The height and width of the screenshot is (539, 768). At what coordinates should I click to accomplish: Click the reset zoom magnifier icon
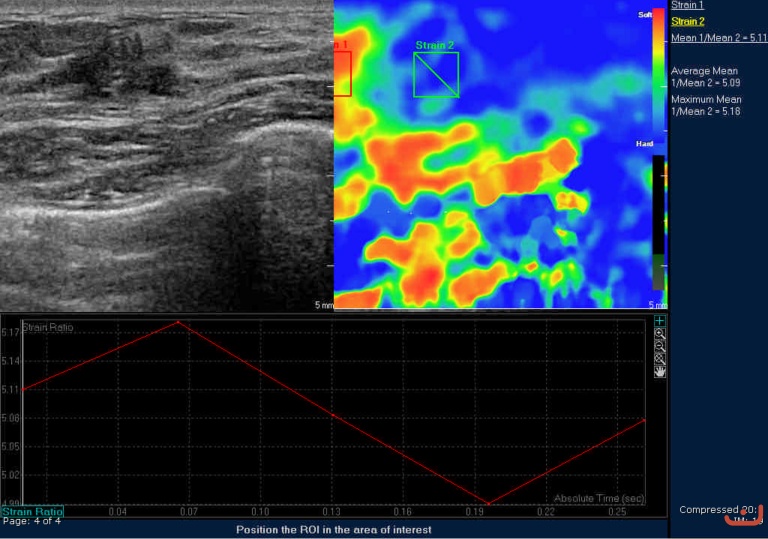pyautogui.click(x=660, y=358)
